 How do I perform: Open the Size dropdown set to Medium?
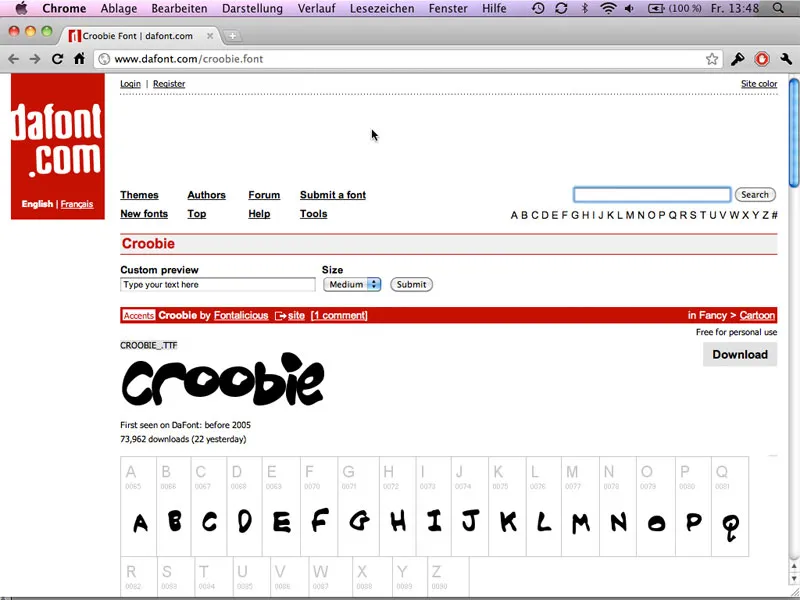pyautogui.click(x=352, y=285)
